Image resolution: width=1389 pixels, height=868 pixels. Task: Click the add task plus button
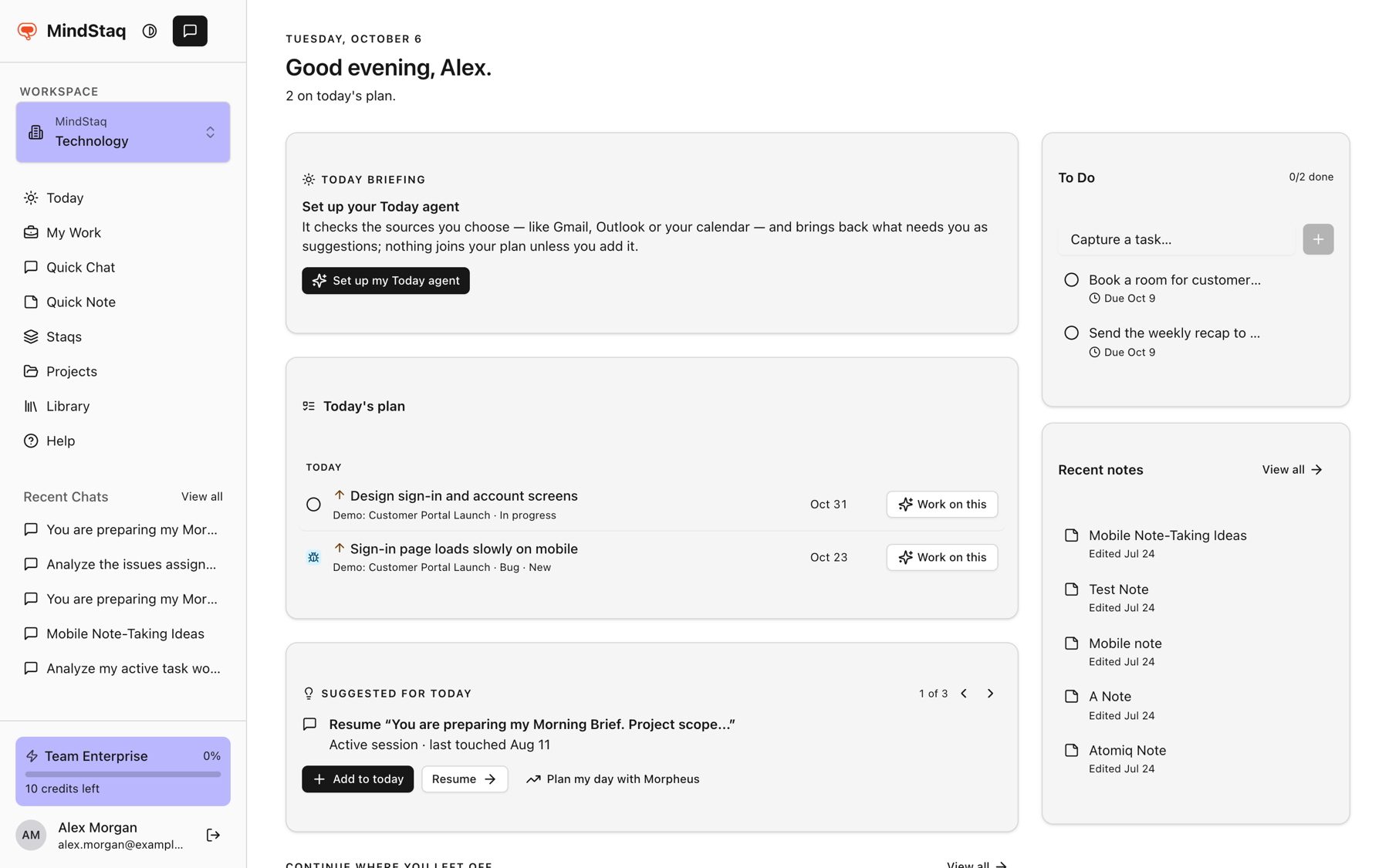click(x=1318, y=239)
